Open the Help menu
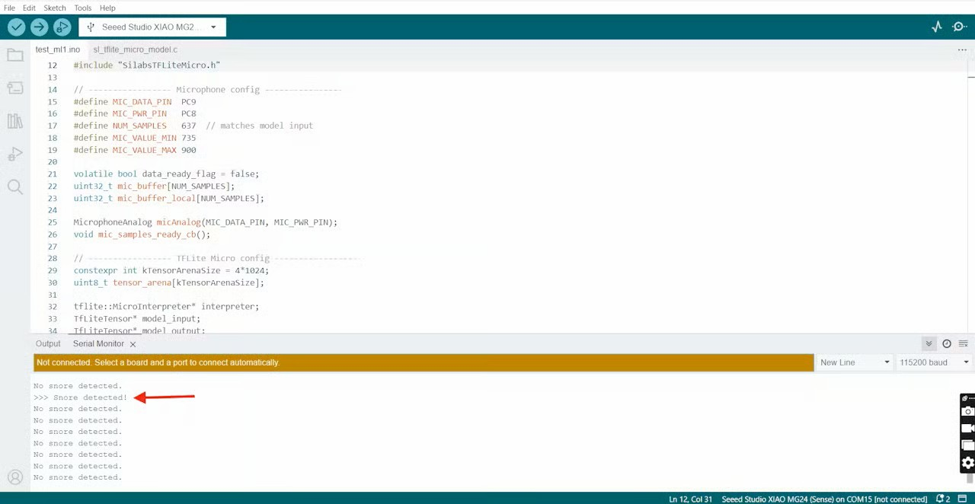Screen dimensions: 975x504 tap(108, 8)
